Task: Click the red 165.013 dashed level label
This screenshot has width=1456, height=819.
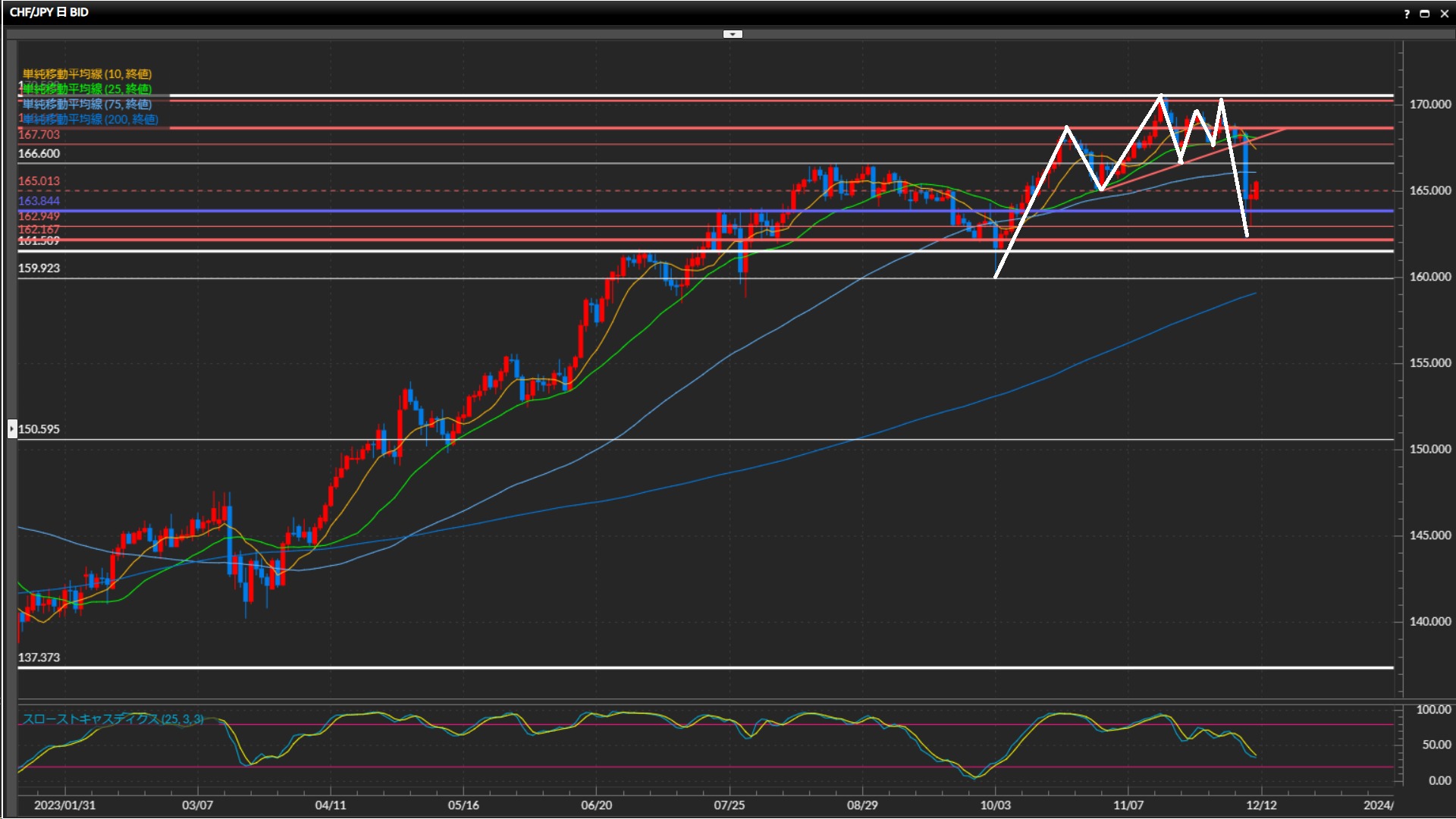Action: [39, 181]
